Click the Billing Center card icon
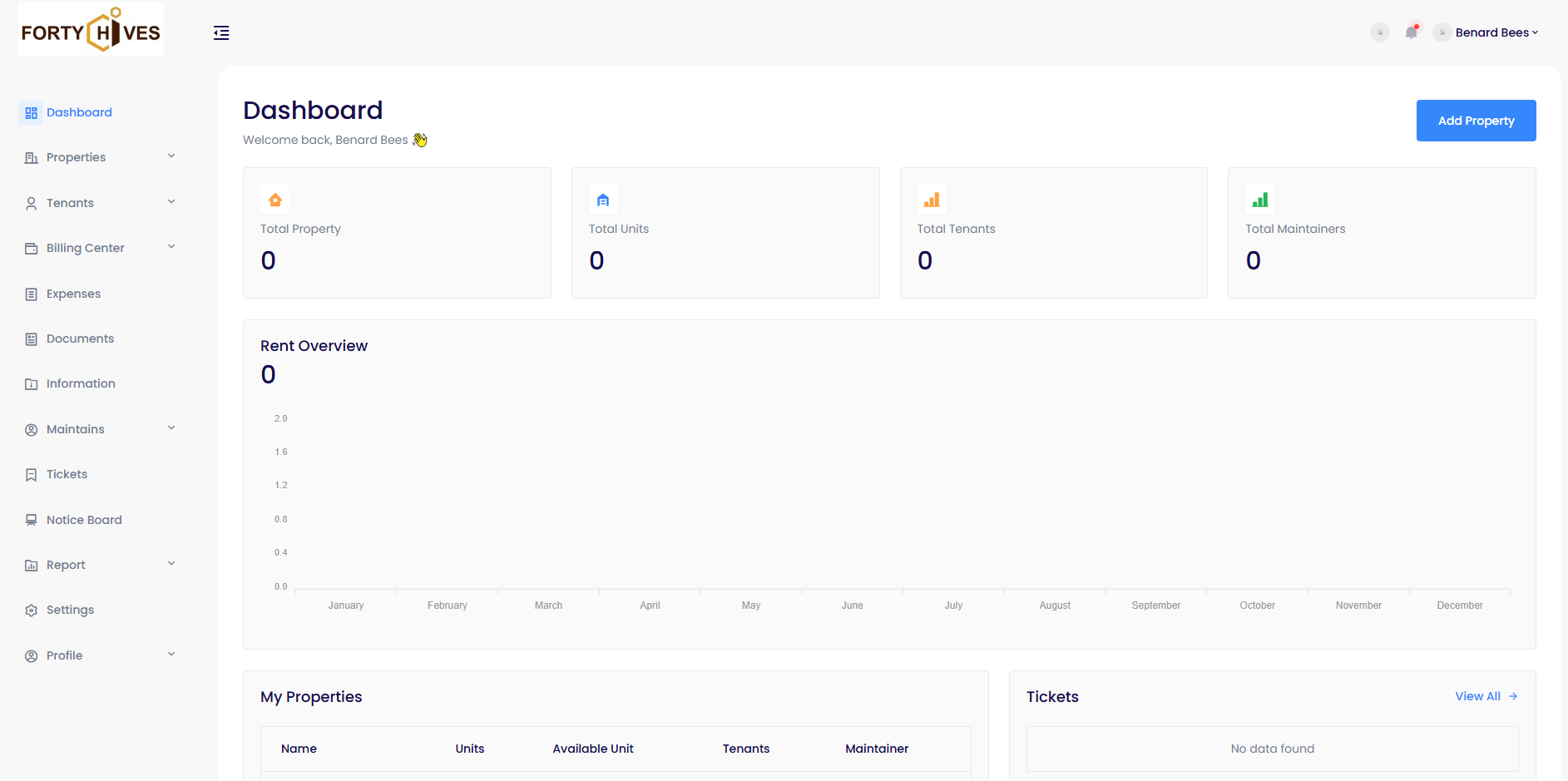Image resolution: width=1568 pixels, height=781 pixels. (x=31, y=248)
